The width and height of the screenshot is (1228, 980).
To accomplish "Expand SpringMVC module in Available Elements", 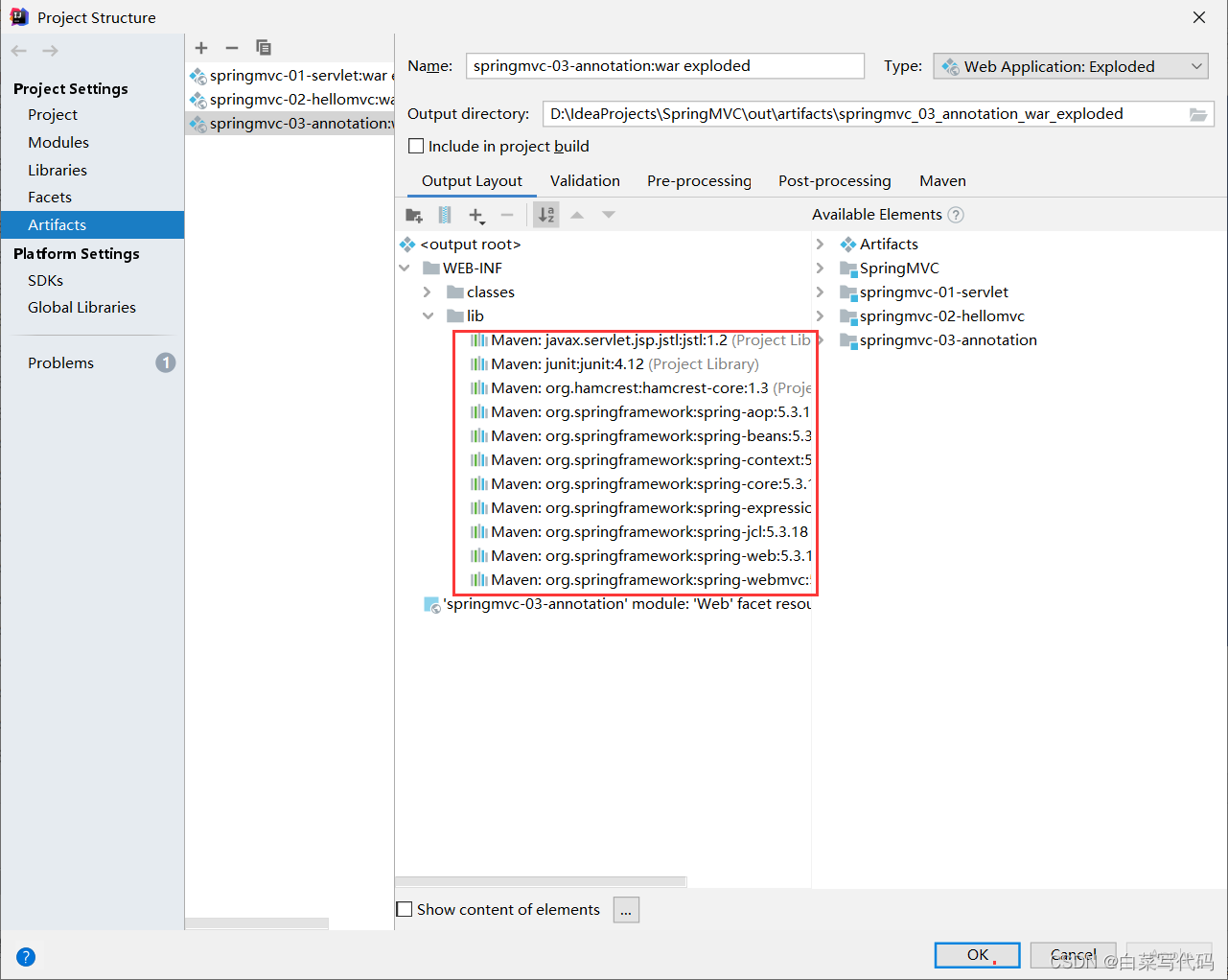I will coord(820,268).
